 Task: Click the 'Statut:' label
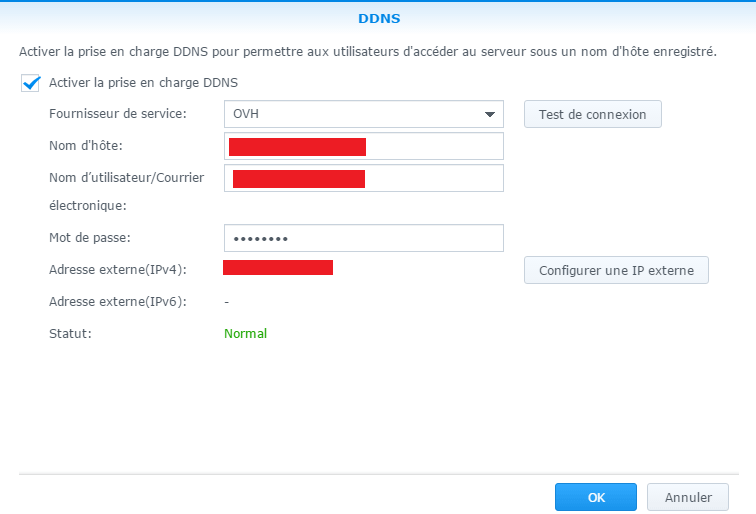click(x=70, y=334)
